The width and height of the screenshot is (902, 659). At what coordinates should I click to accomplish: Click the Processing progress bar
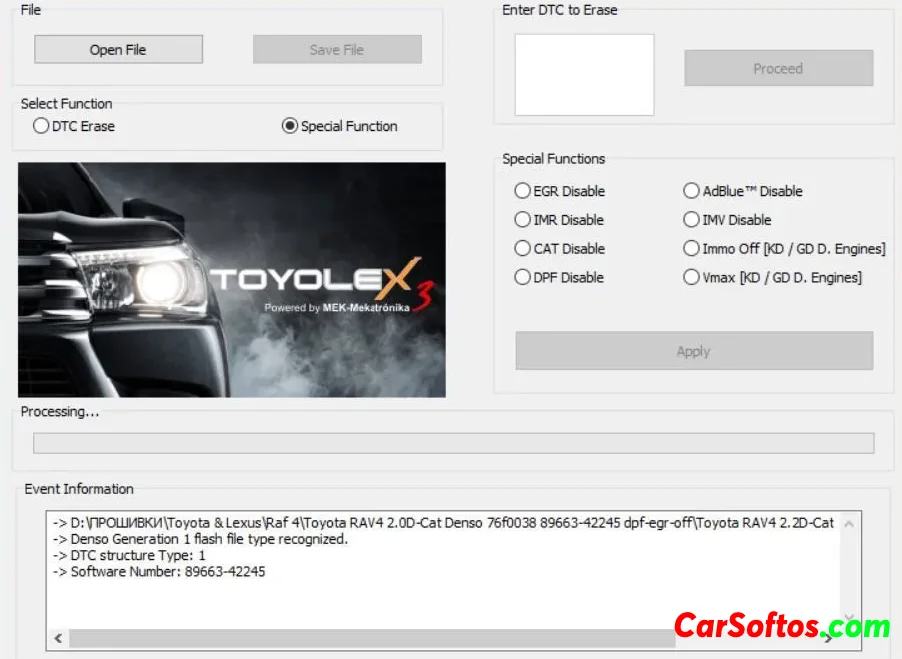point(453,443)
